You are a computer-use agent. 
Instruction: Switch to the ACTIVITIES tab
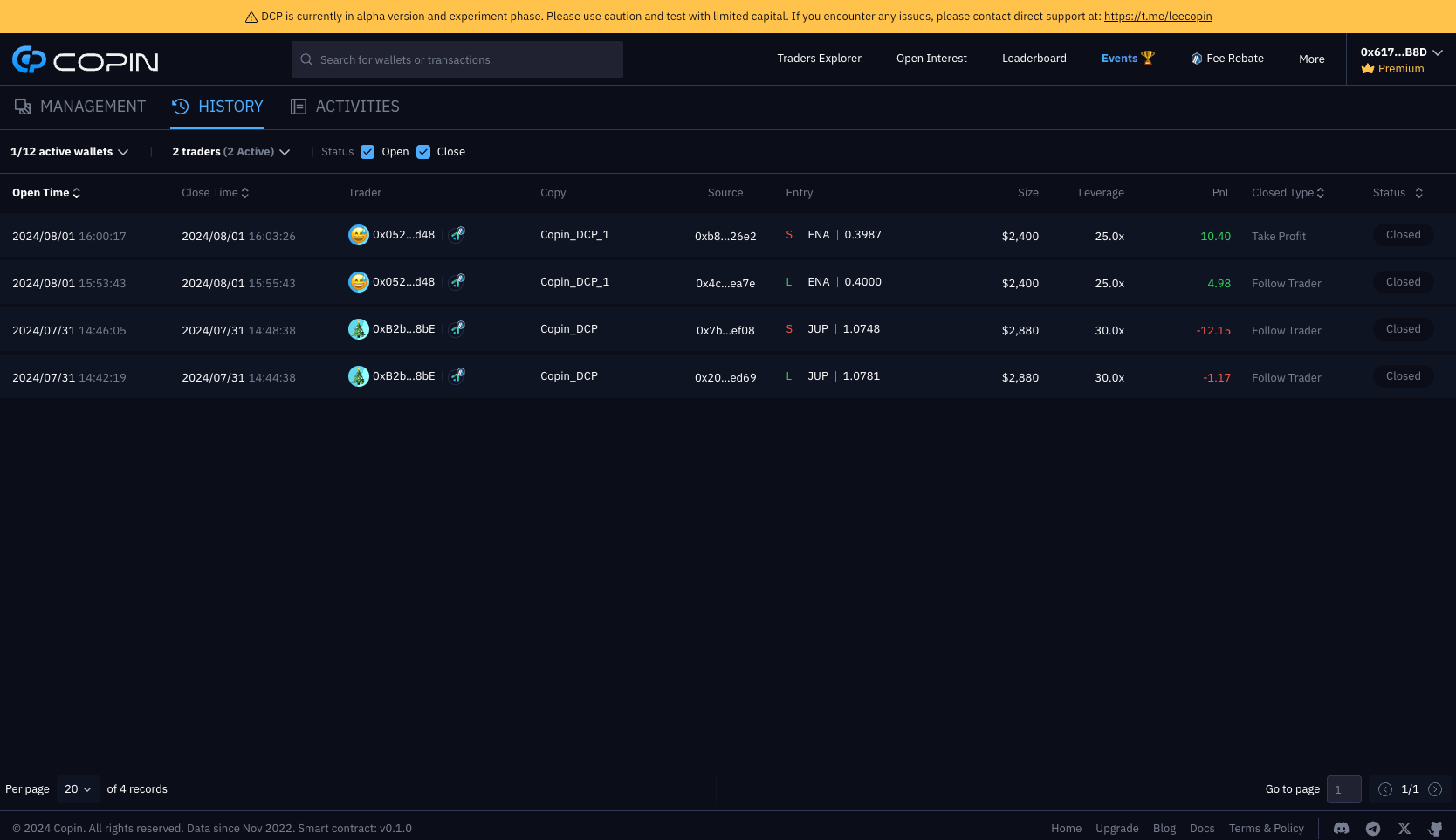click(345, 107)
